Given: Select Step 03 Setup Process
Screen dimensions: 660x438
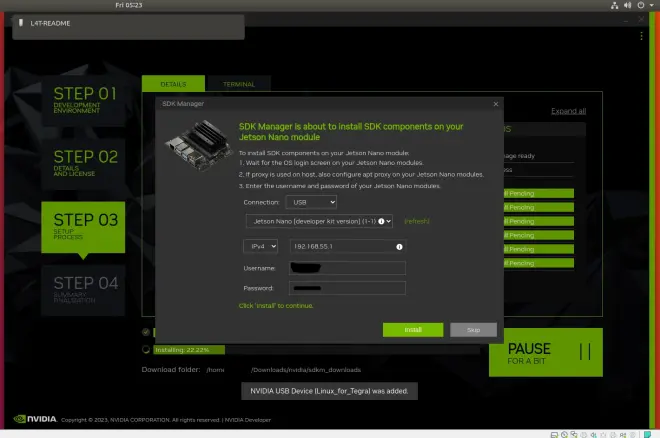Looking at the screenshot, I should [x=83, y=227].
